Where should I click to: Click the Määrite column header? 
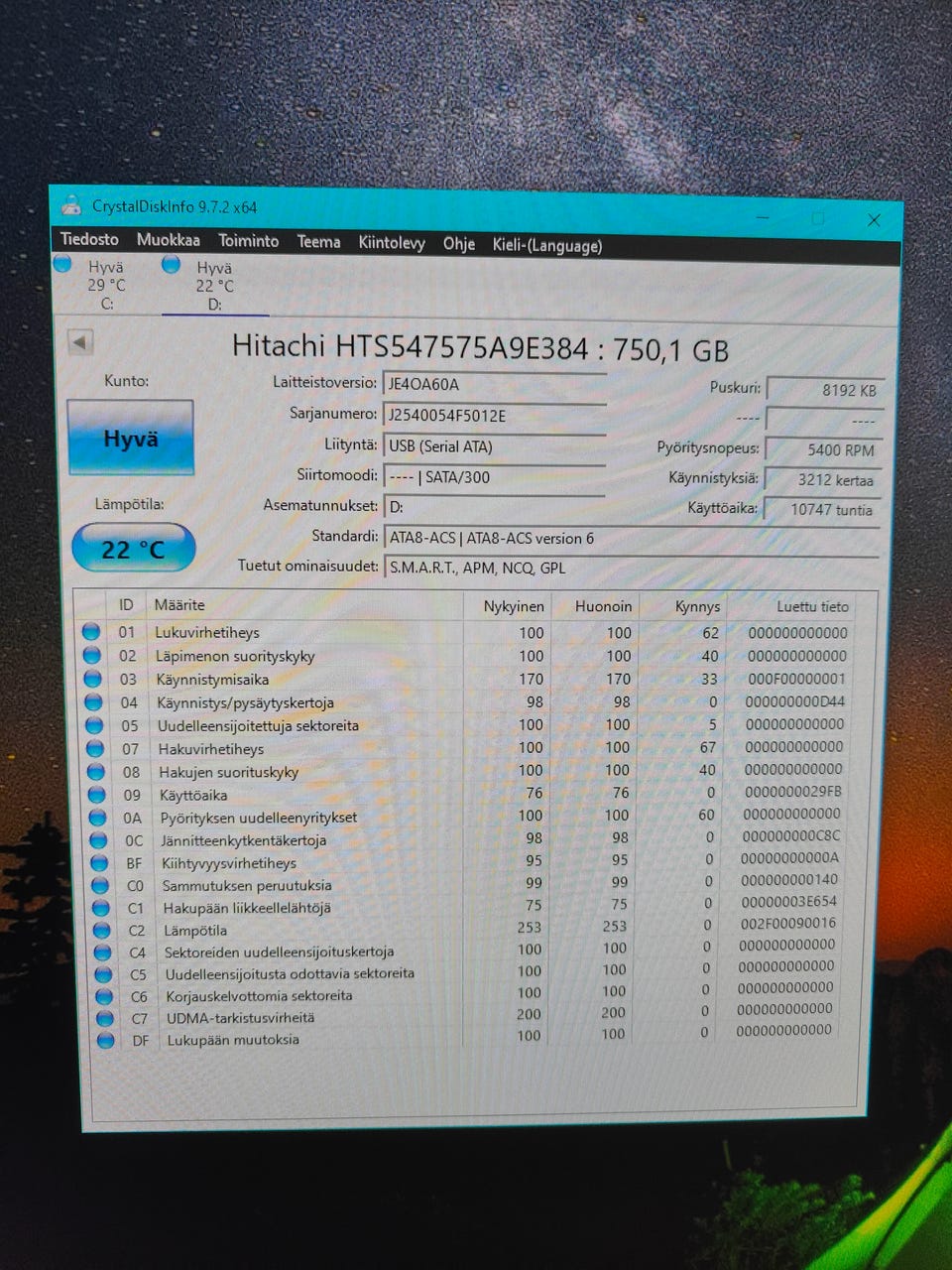pyautogui.click(x=303, y=604)
